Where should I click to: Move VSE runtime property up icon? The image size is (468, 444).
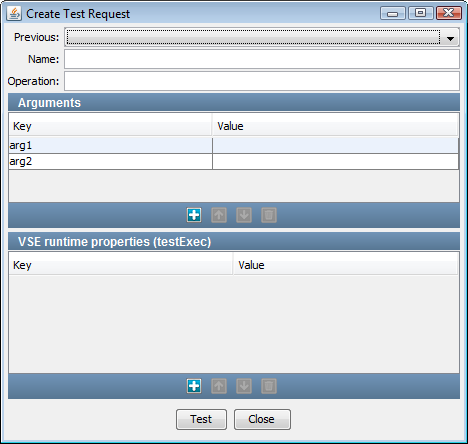tap(219, 386)
